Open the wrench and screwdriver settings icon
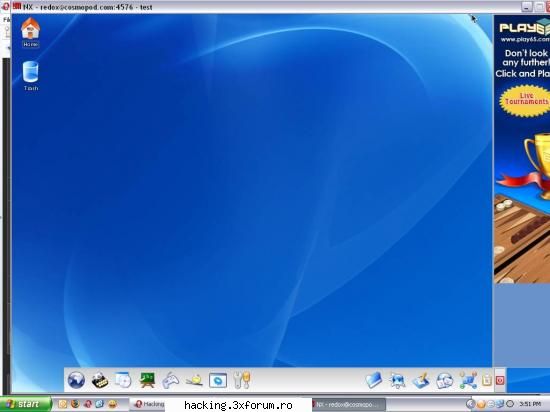Screen dimensions: 550x412 (x=242, y=380)
